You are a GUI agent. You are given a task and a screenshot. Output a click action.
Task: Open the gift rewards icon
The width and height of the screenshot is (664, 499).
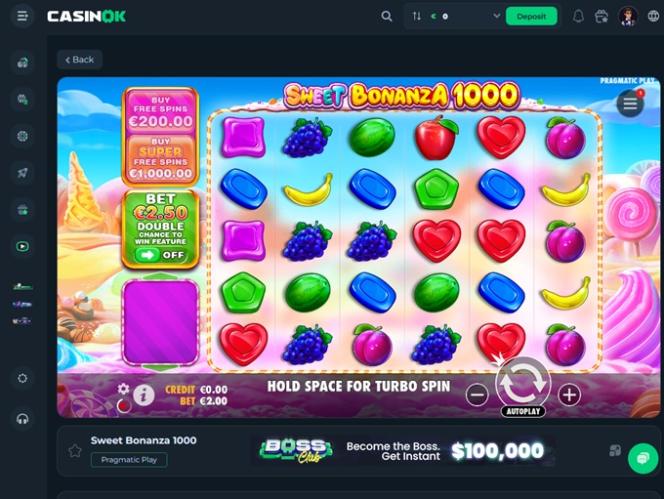pyautogui.click(x=601, y=17)
